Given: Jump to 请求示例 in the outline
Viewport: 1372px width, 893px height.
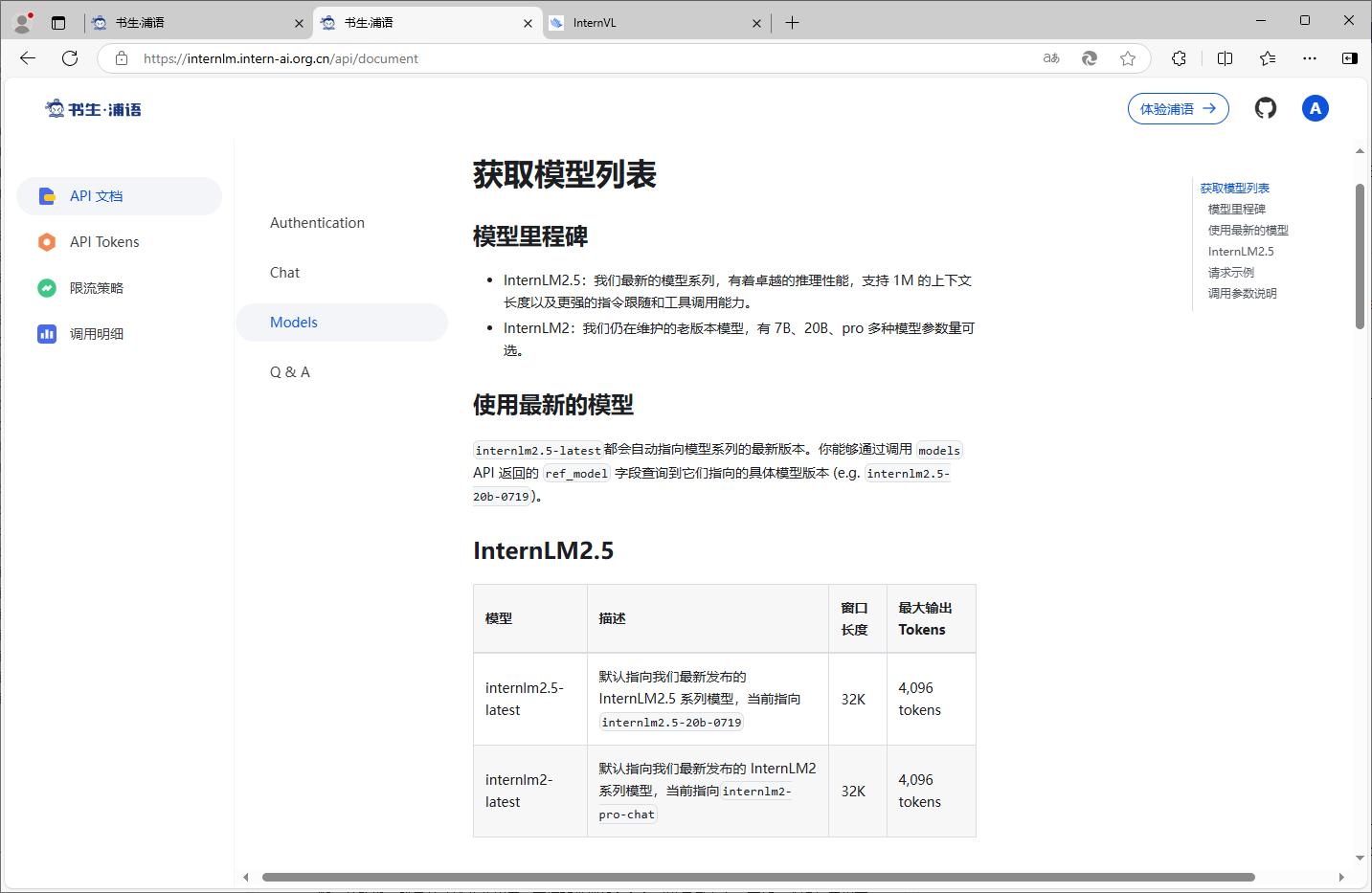Looking at the screenshot, I should [x=1231, y=273].
